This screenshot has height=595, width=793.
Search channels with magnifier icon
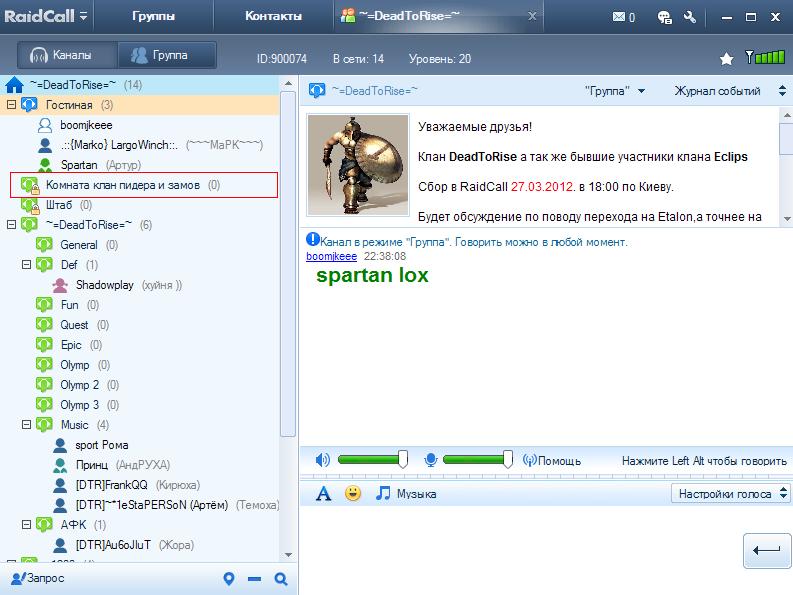pos(281,579)
